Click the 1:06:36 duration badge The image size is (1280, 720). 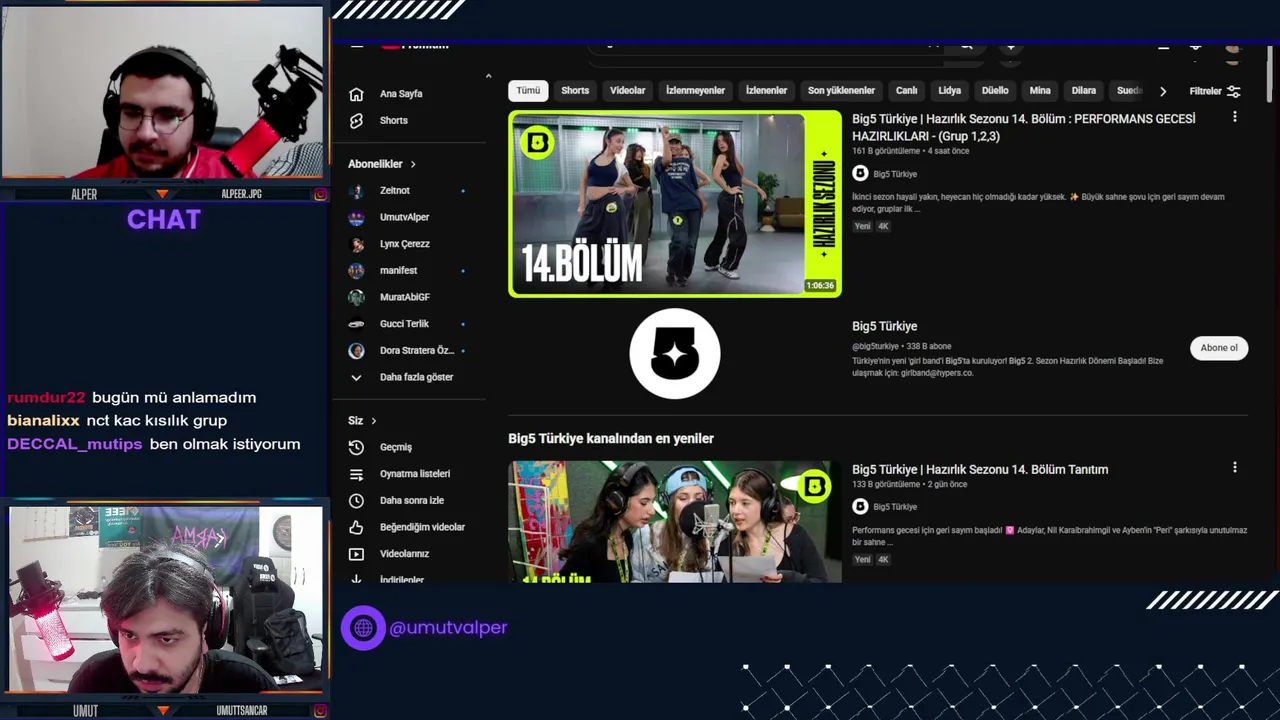820,286
